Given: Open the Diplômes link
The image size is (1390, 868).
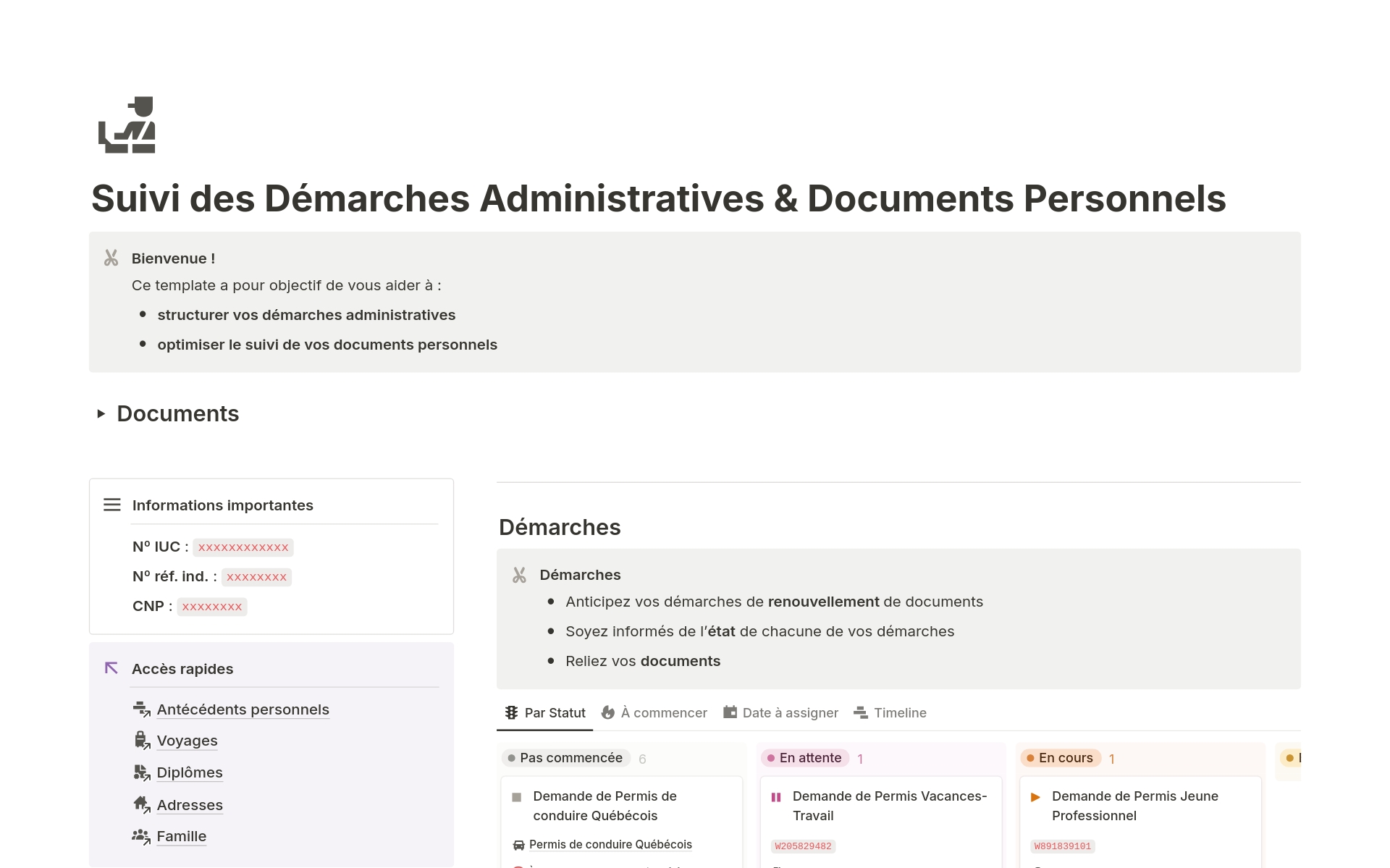Looking at the screenshot, I should pos(190,772).
